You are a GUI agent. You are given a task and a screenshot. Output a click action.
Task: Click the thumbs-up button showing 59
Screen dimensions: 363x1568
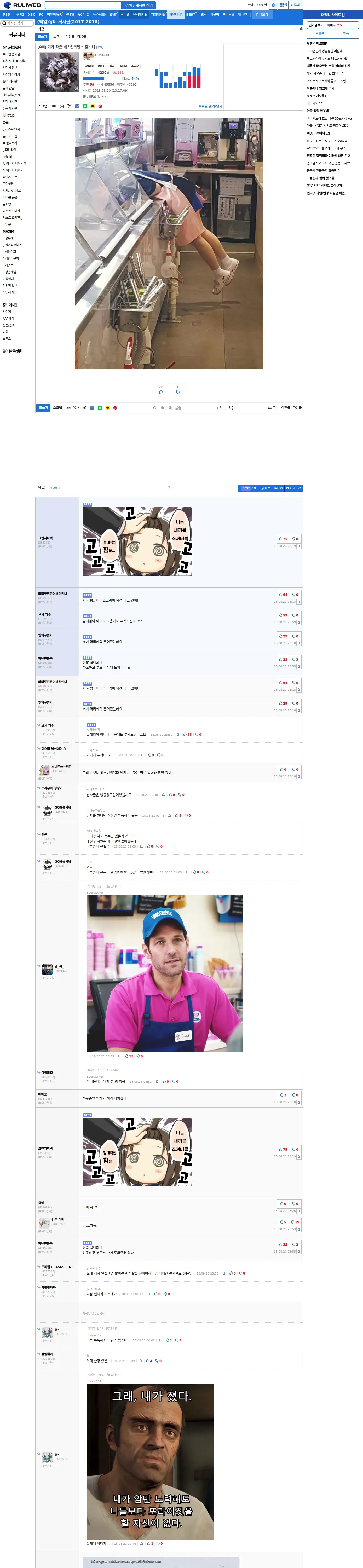pyautogui.click(x=161, y=390)
